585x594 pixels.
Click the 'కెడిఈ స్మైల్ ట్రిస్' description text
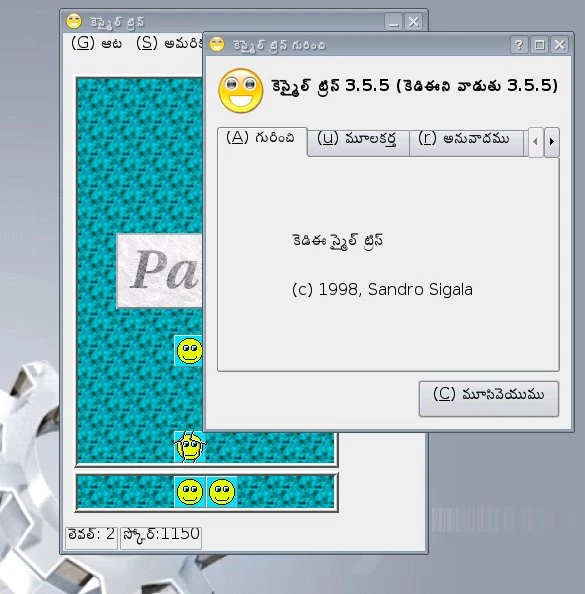click(337, 241)
